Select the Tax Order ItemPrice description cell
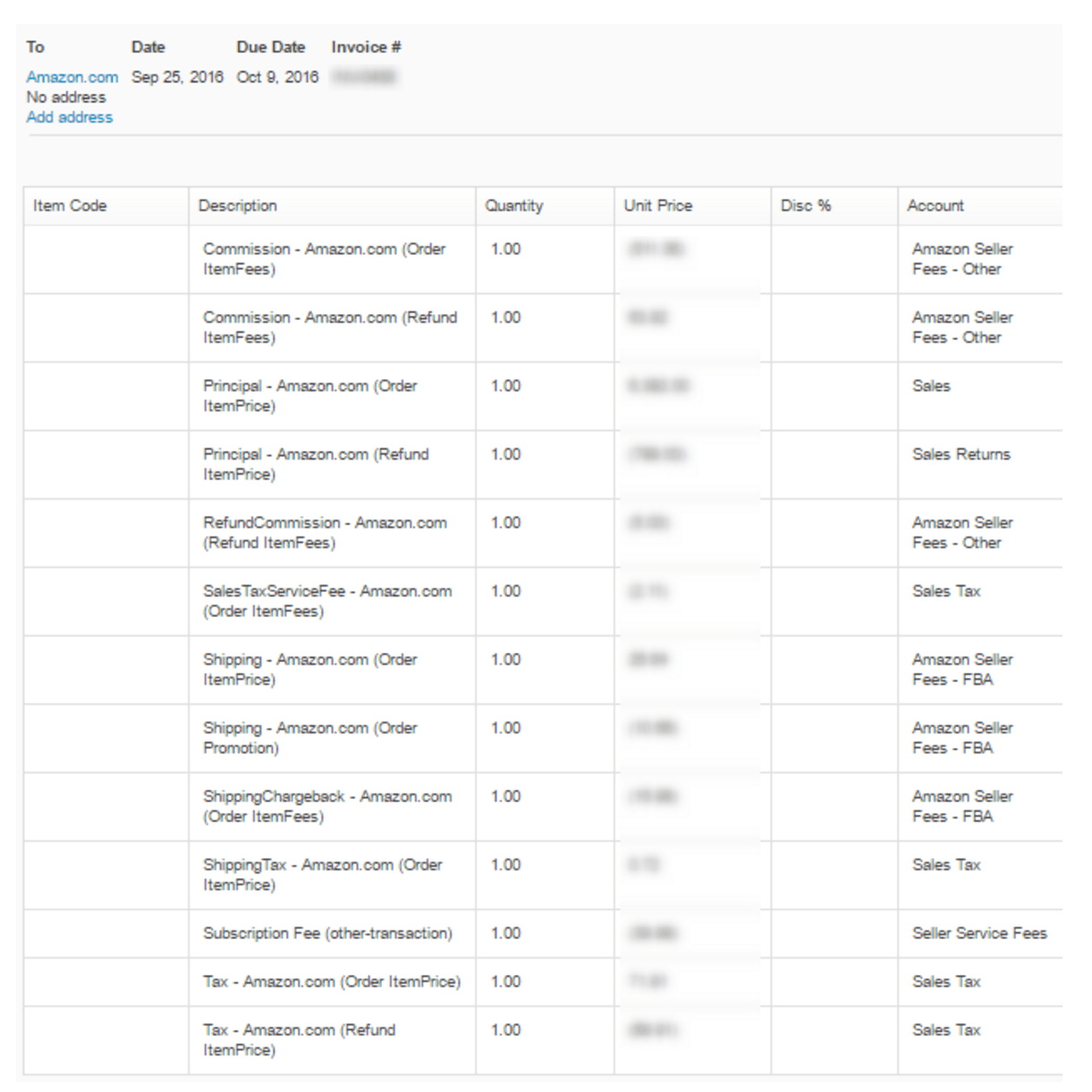 click(x=332, y=982)
